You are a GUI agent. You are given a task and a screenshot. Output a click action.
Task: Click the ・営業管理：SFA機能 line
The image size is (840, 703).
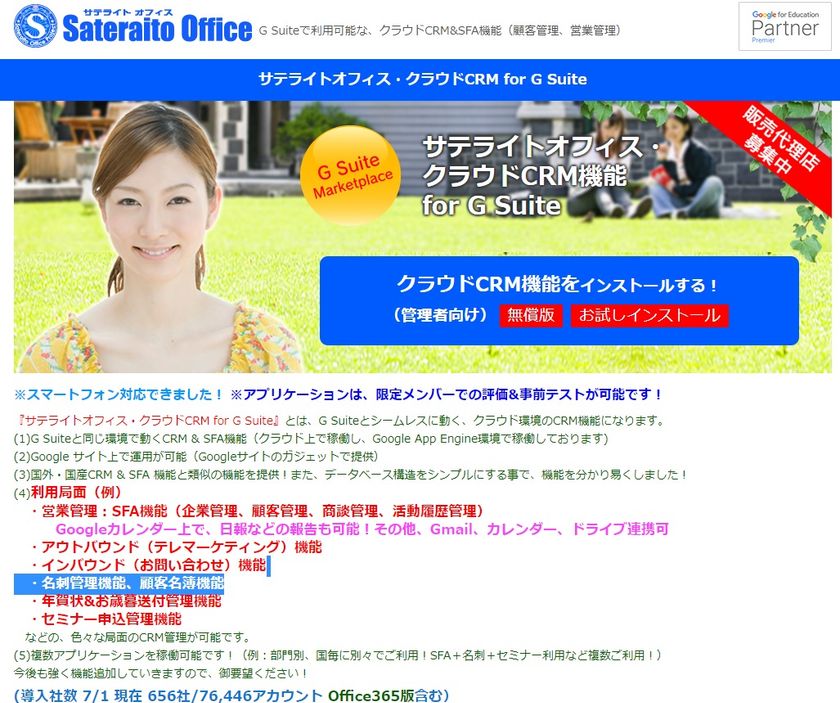point(257,511)
